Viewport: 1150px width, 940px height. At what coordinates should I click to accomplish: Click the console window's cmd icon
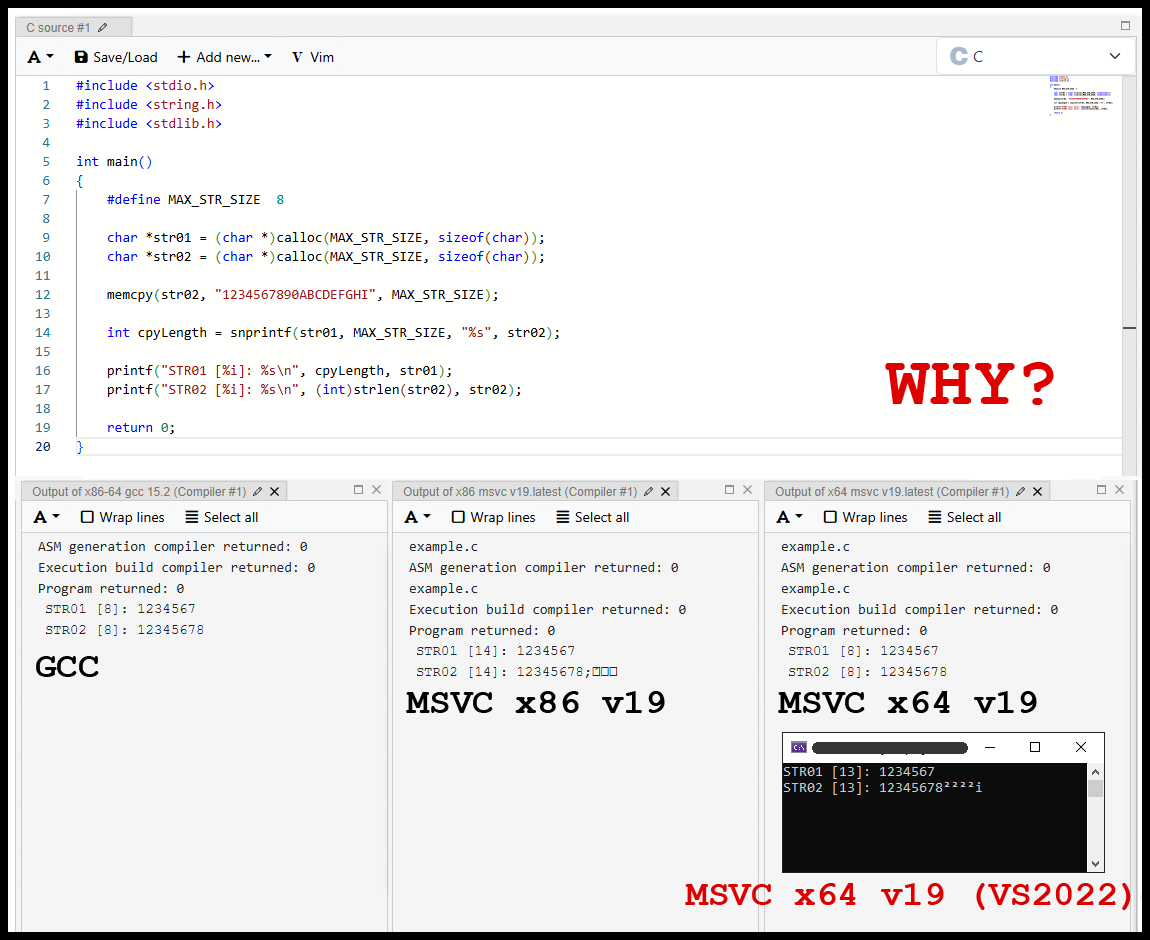click(799, 747)
